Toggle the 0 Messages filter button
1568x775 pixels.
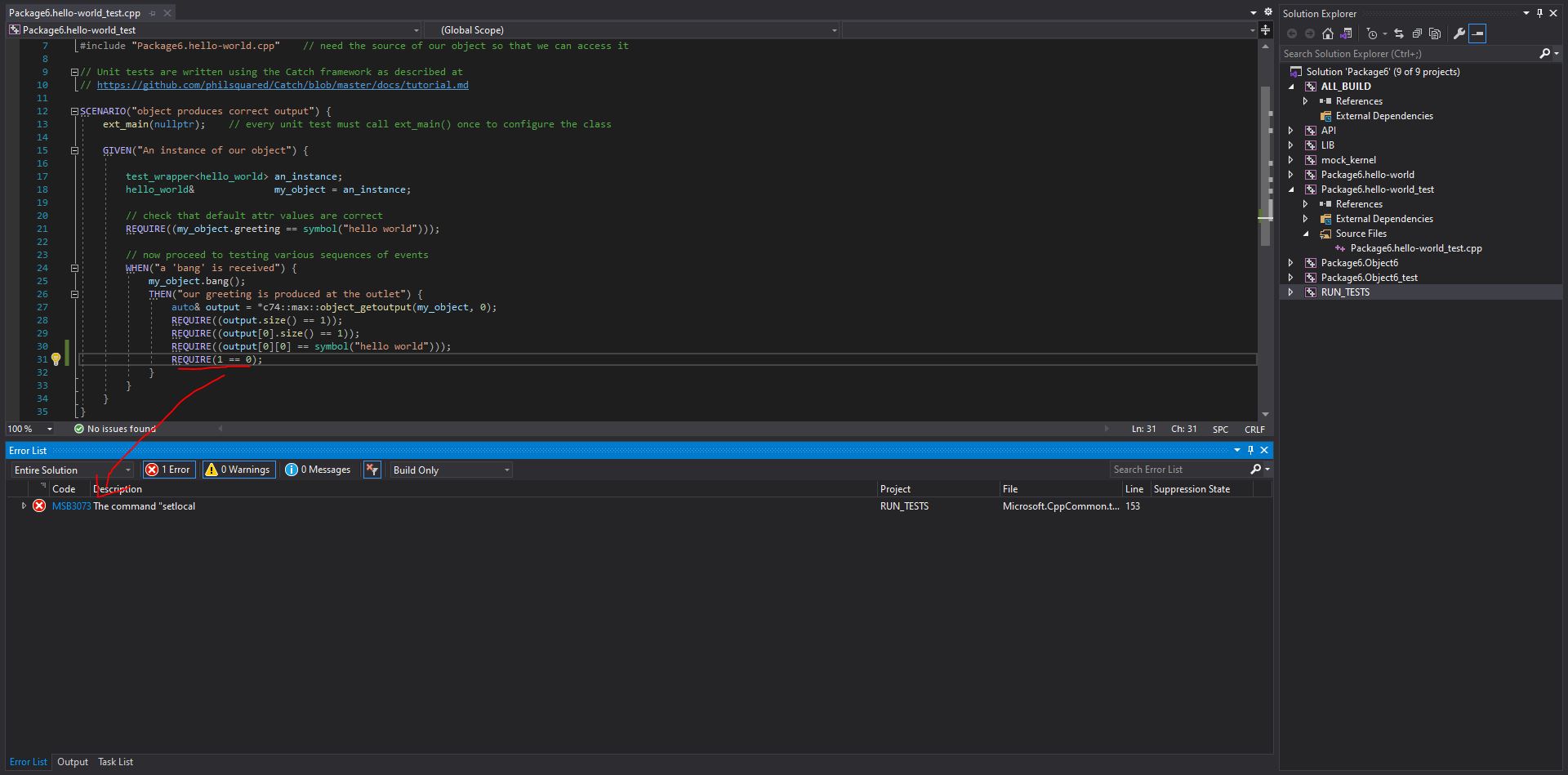[x=318, y=470]
